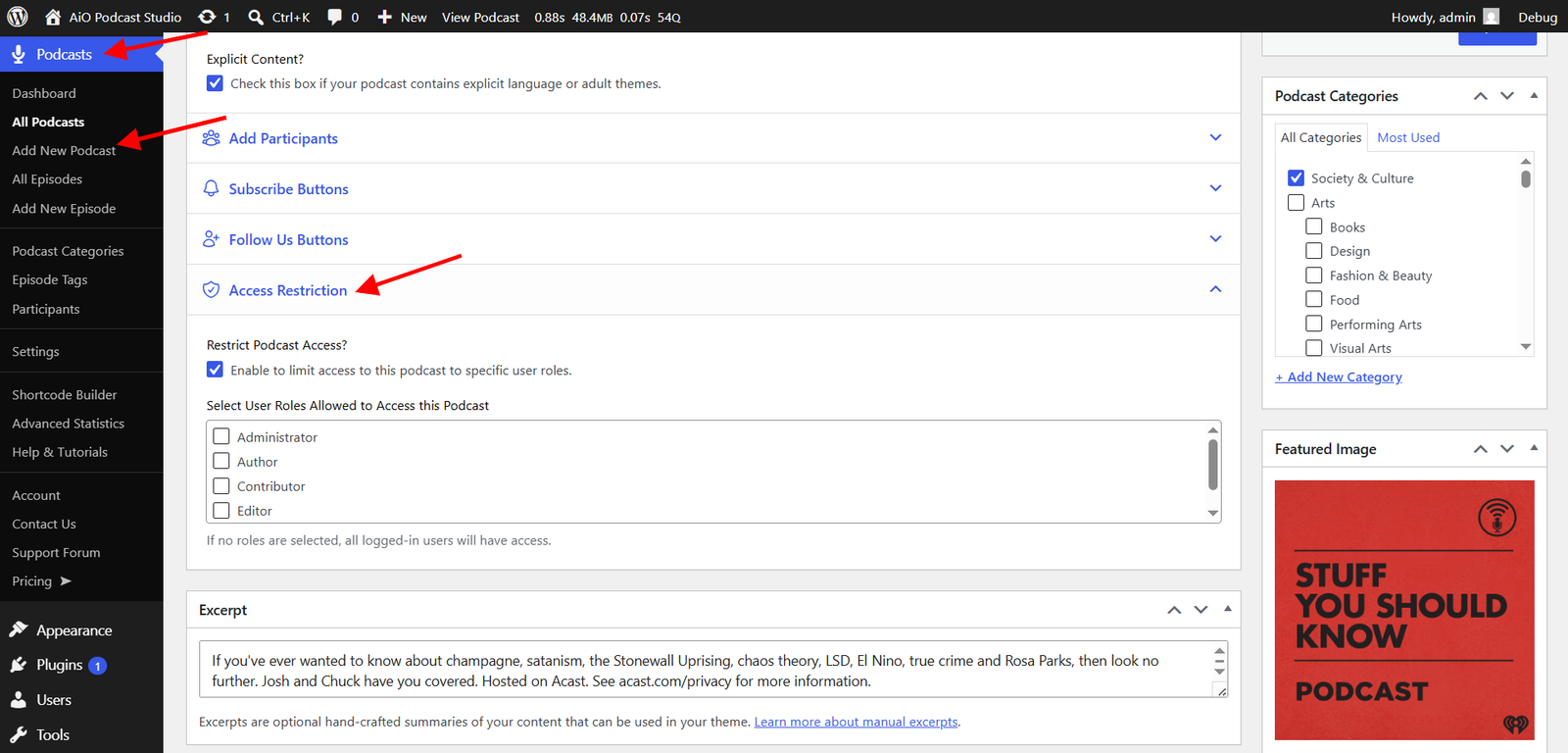The width and height of the screenshot is (1568, 753).
Task: Click Debug in admin bar
Action: click(1538, 17)
